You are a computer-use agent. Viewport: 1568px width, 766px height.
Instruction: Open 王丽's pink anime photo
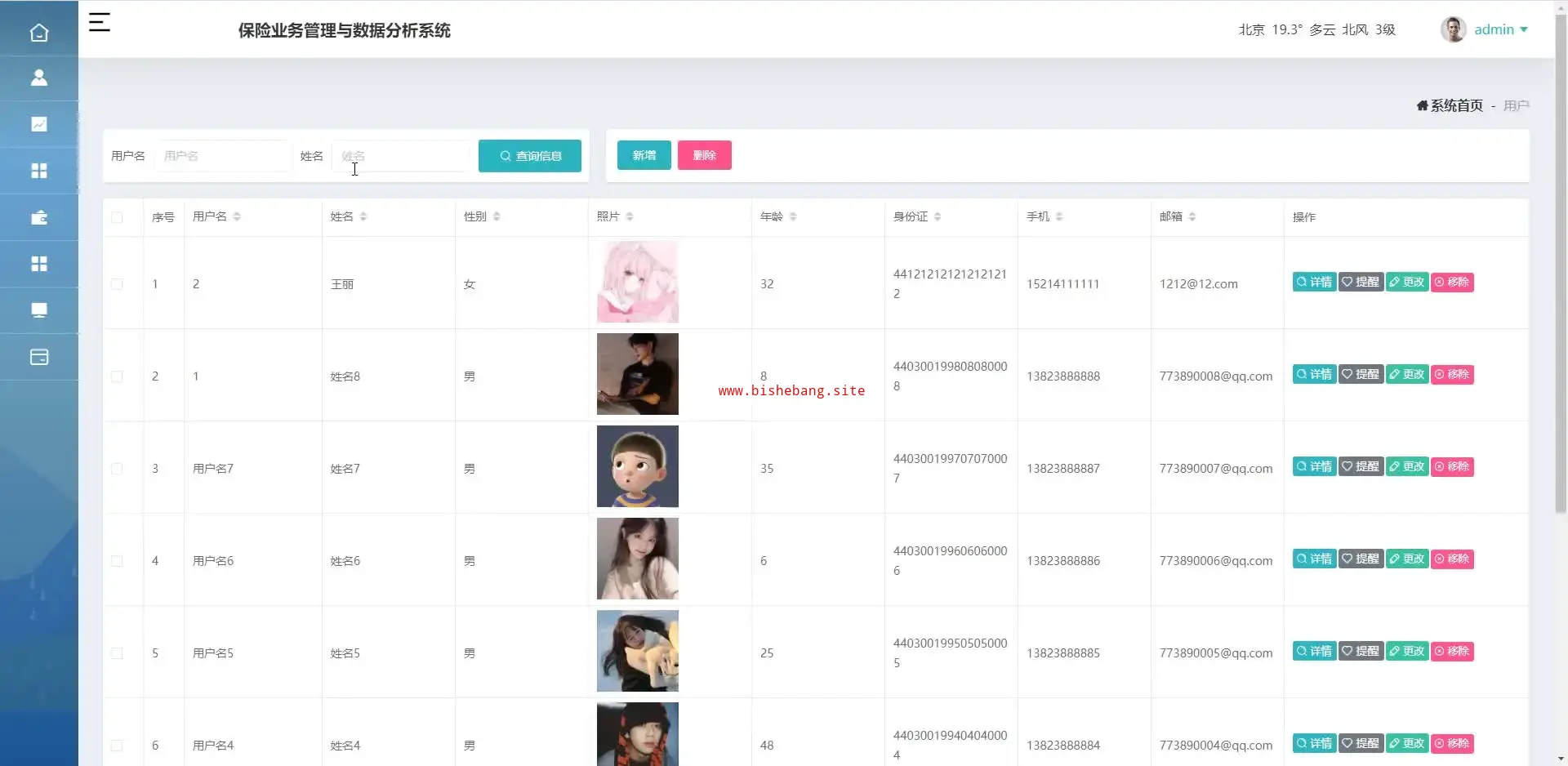[638, 282]
